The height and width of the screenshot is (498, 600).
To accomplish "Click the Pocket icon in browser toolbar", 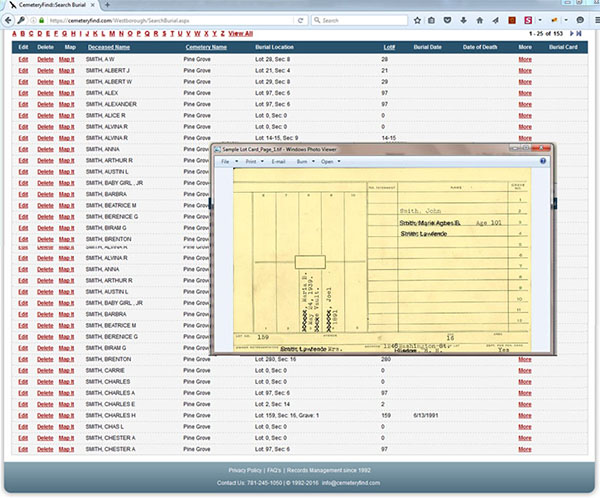I will [447, 20].
